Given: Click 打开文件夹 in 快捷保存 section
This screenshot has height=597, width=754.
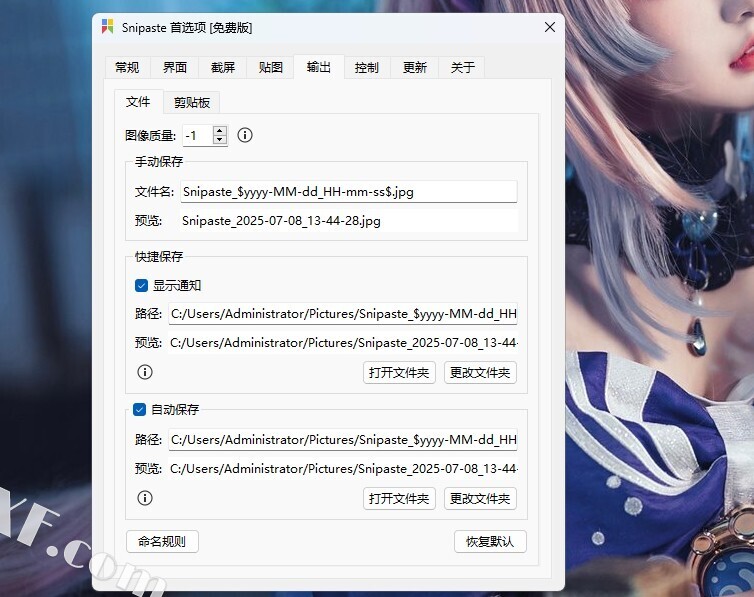Looking at the screenshot, I should pyautogui.click(x=399, y=373).
